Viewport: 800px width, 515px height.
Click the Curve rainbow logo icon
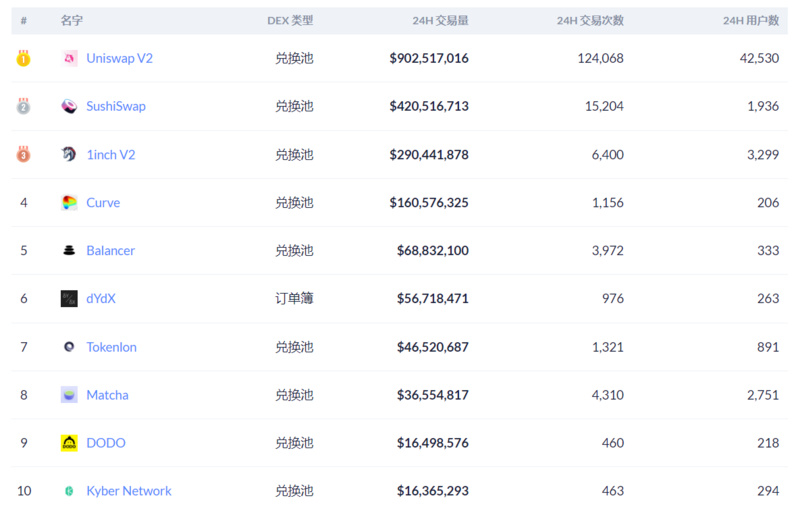tap(69, 203)
